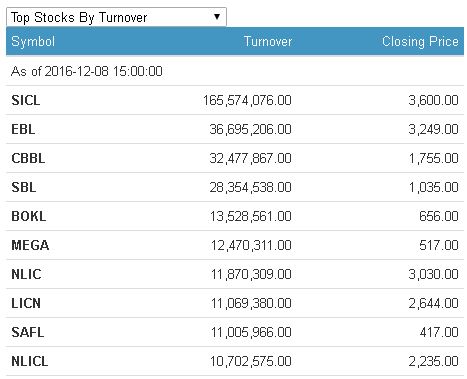The width and height of the screenshot is (467, 379).
Task: Select EBL closing price 3,249.00
Action: point(434,129)
